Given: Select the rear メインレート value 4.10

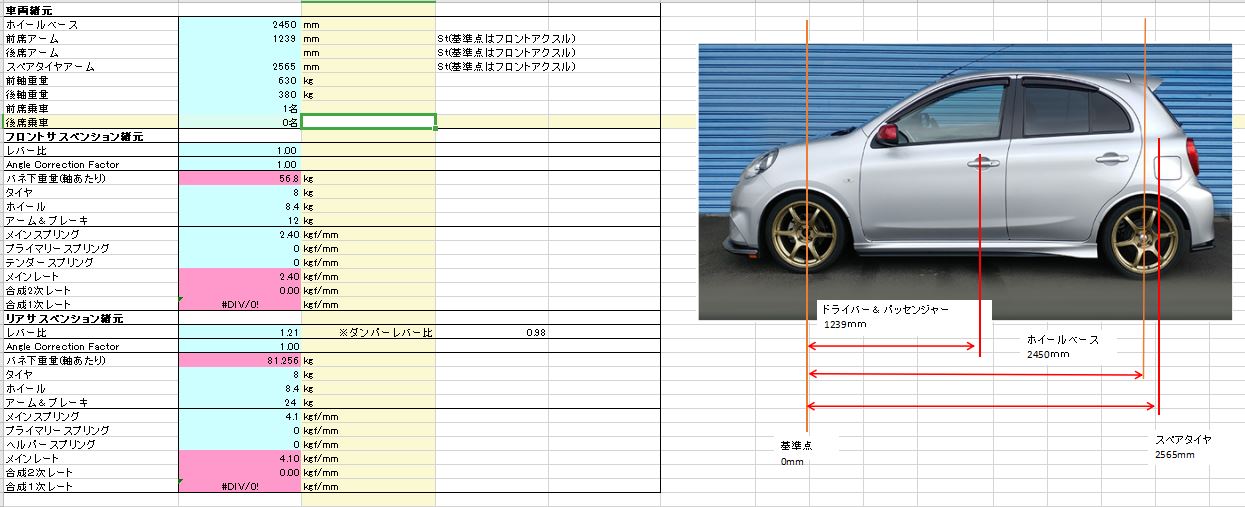Looking at the screenshot, I should [x=240, y=458].
